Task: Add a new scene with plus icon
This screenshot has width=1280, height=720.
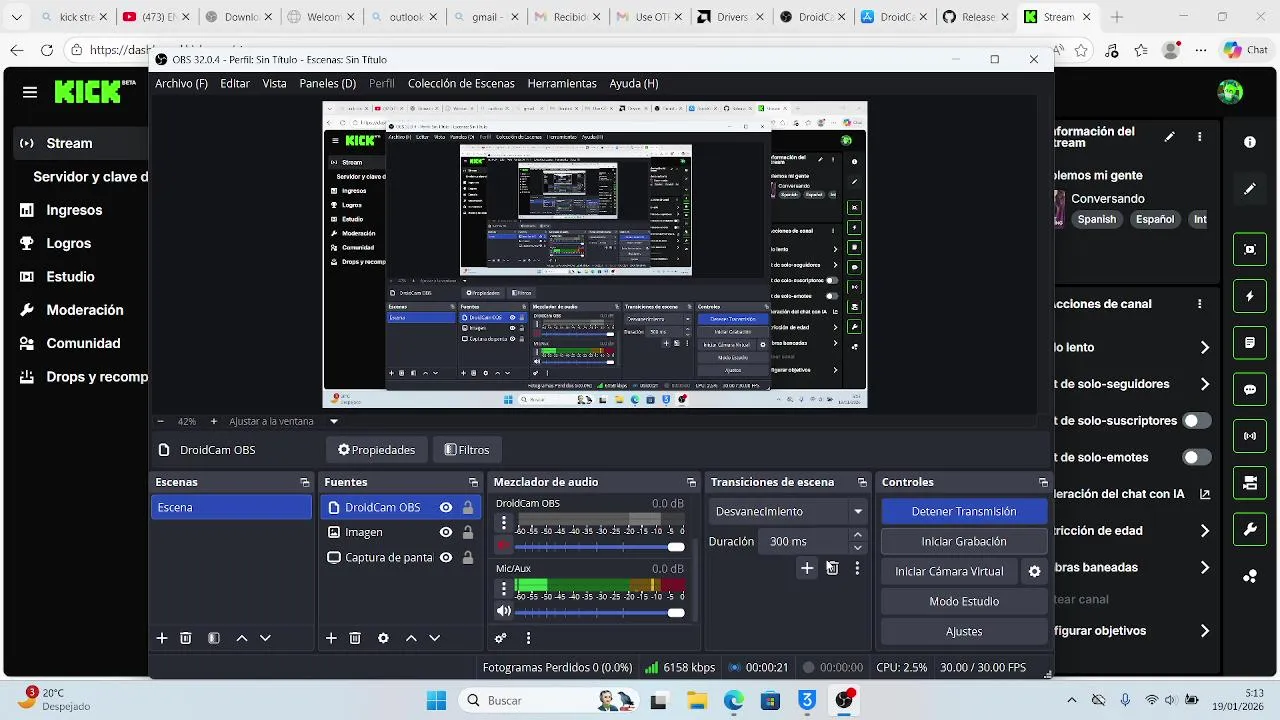Action: point(162,638)
